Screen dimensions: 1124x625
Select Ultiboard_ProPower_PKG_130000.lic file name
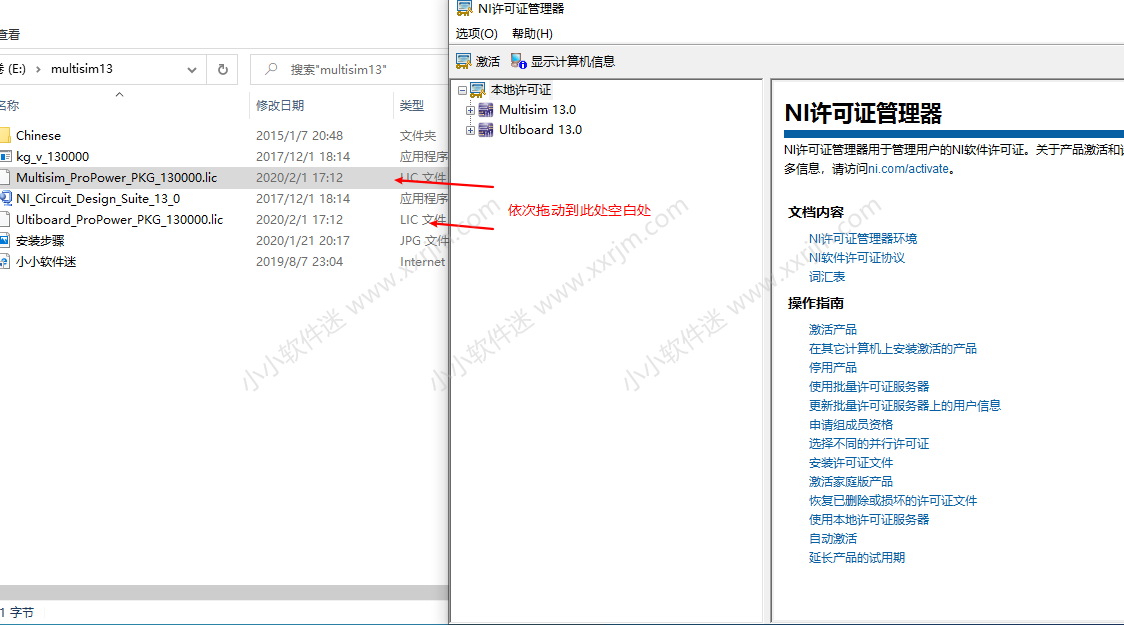[120, 219]
